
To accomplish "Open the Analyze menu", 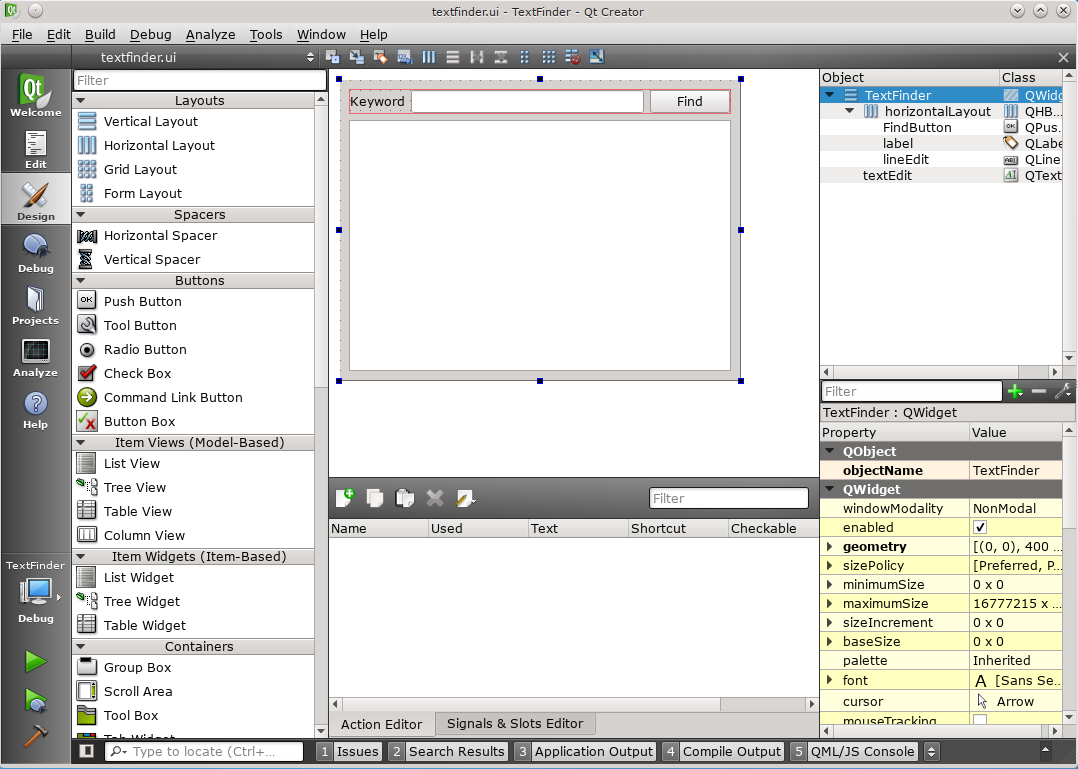I will tap(210, 34).
